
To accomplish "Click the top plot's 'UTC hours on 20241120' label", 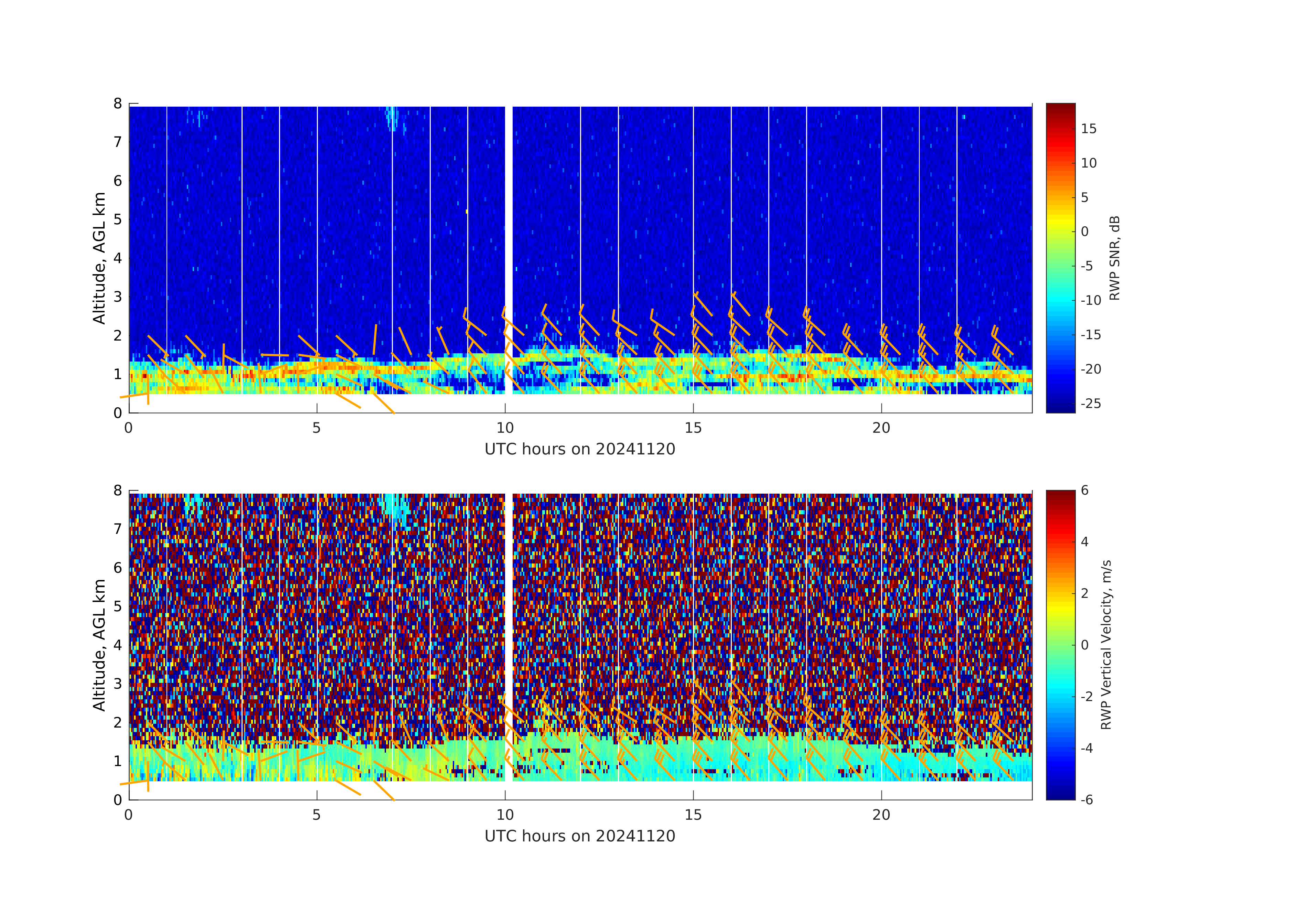I will click(580, 449).
